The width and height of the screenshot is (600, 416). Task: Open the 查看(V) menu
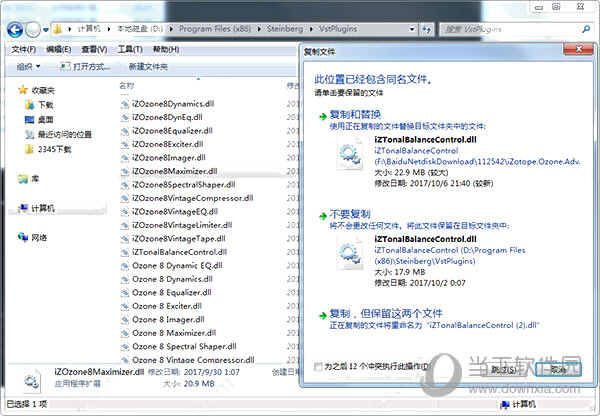tap(94, 49)
